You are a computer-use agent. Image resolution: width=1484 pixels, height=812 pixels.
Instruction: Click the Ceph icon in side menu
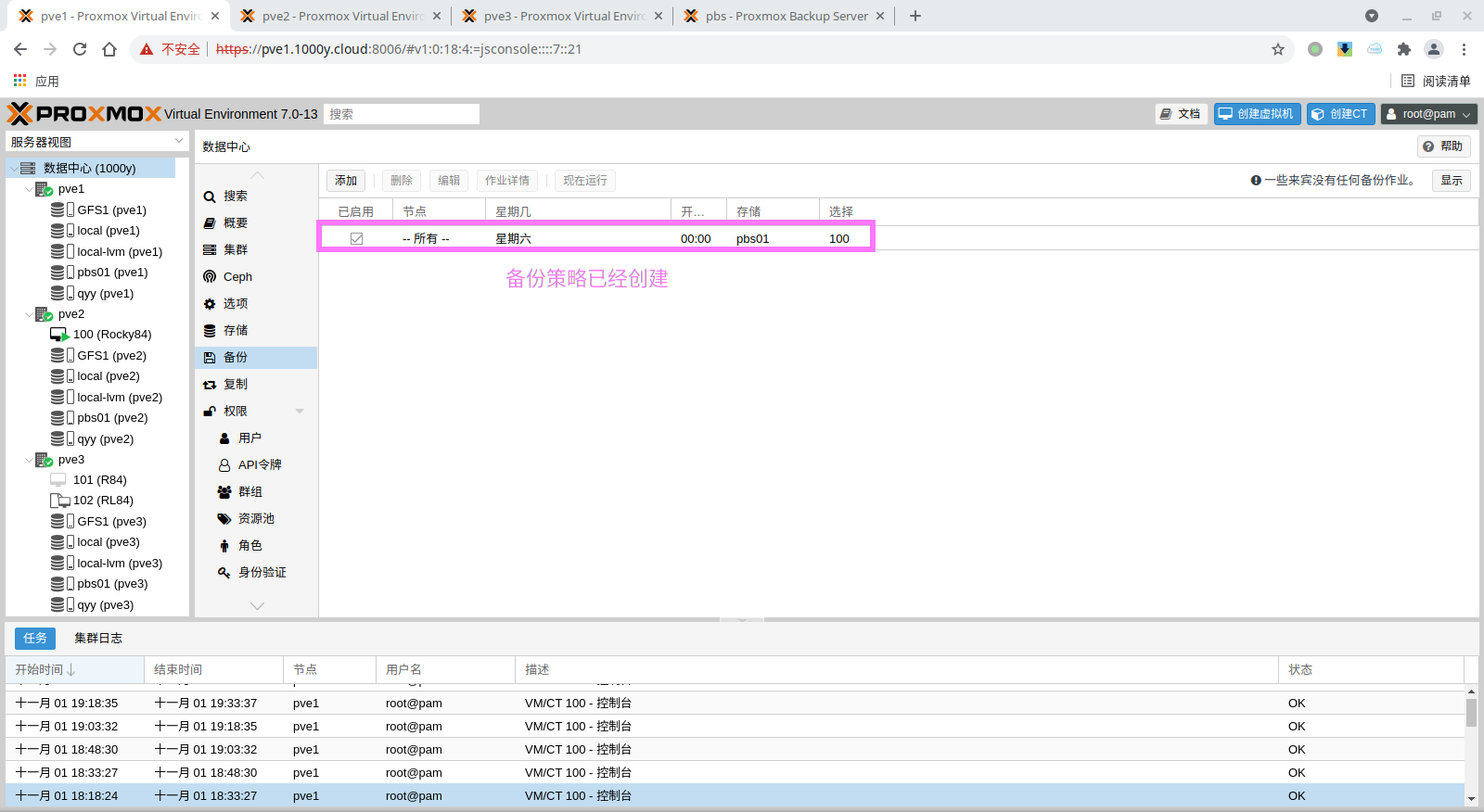click(210, 277)
